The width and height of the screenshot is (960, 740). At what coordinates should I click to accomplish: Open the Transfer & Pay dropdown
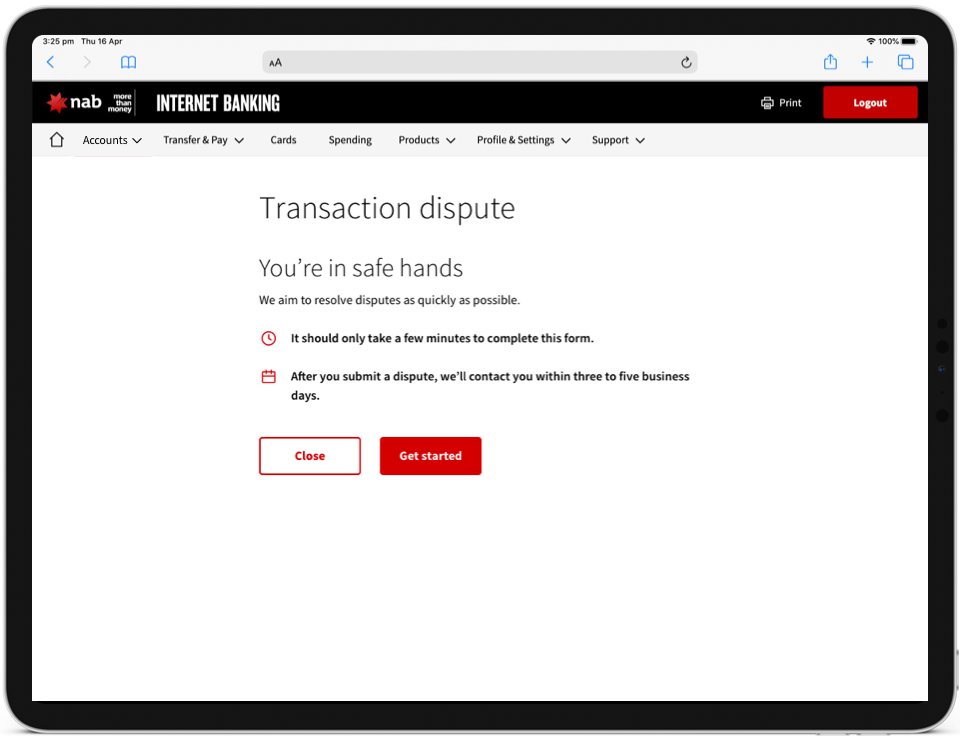coord(203,140)
